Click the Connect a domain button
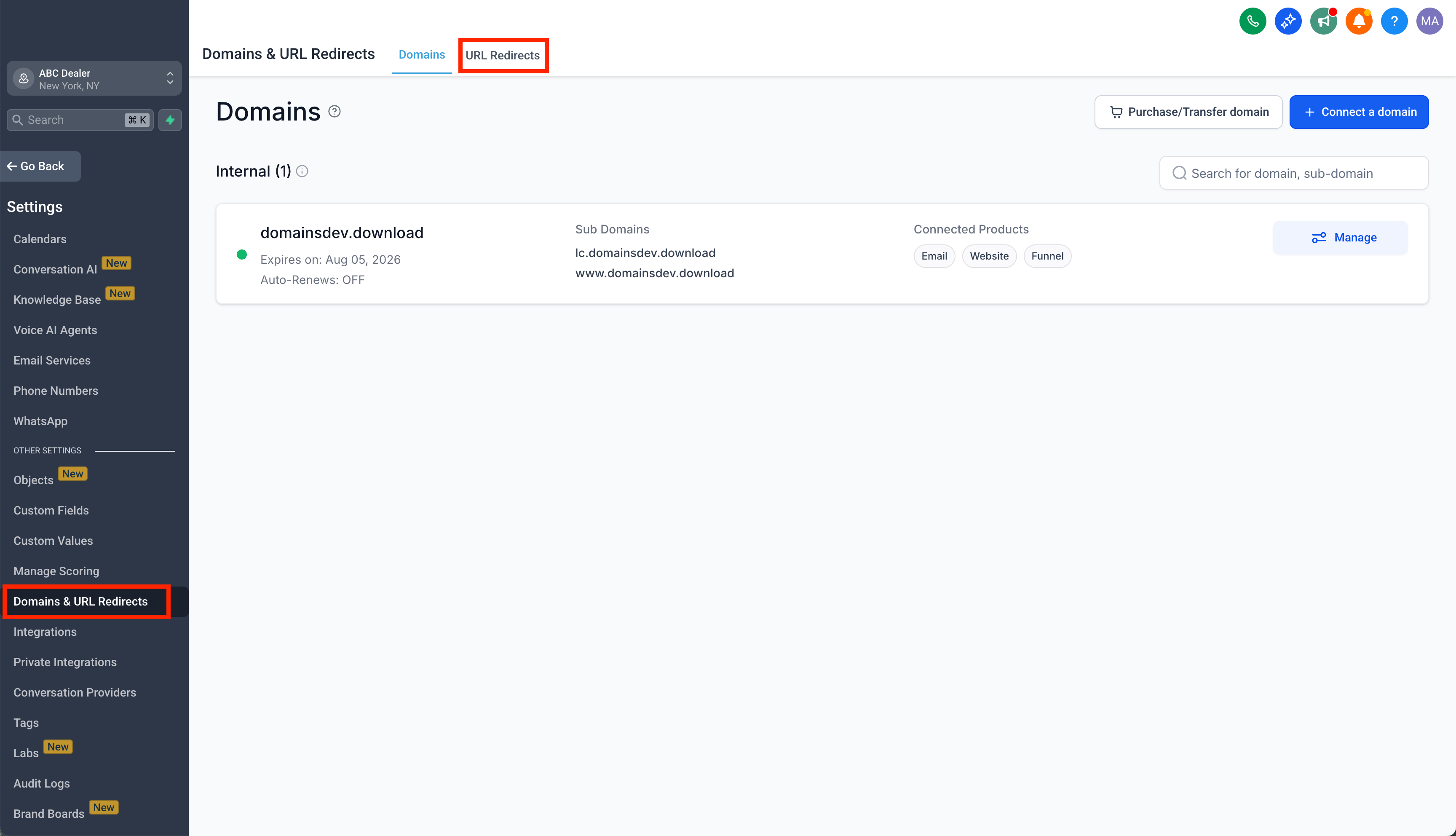1456x836 pixels. pyautogui.click(x=1358, y=112)
